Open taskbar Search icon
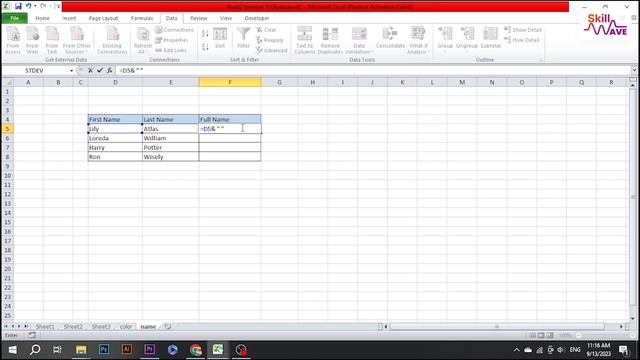Screen dimensions: 640x360 click(35, 350)
